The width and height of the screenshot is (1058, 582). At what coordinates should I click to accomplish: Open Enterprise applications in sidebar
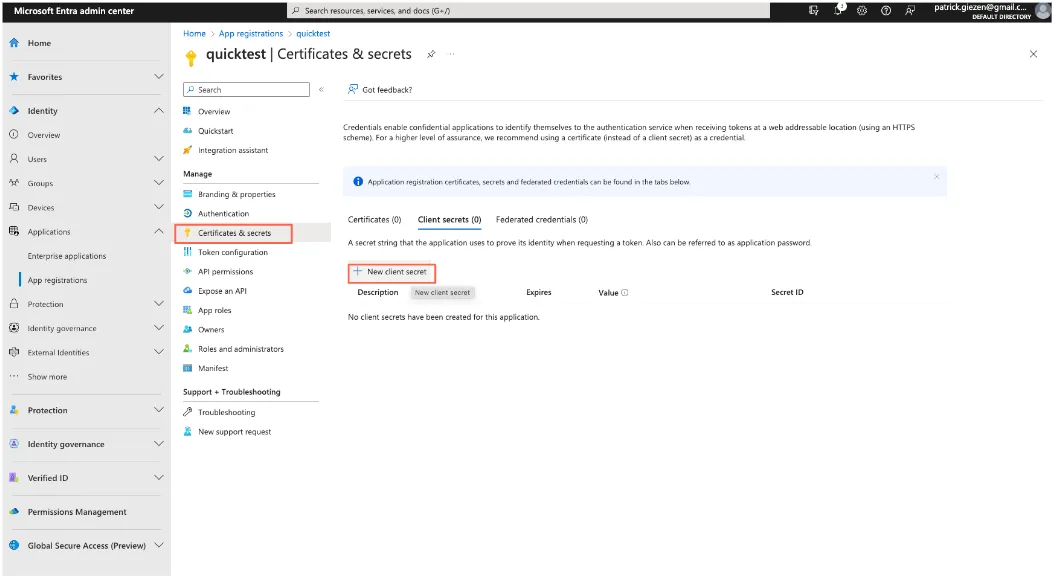click(x=67, y=256)
